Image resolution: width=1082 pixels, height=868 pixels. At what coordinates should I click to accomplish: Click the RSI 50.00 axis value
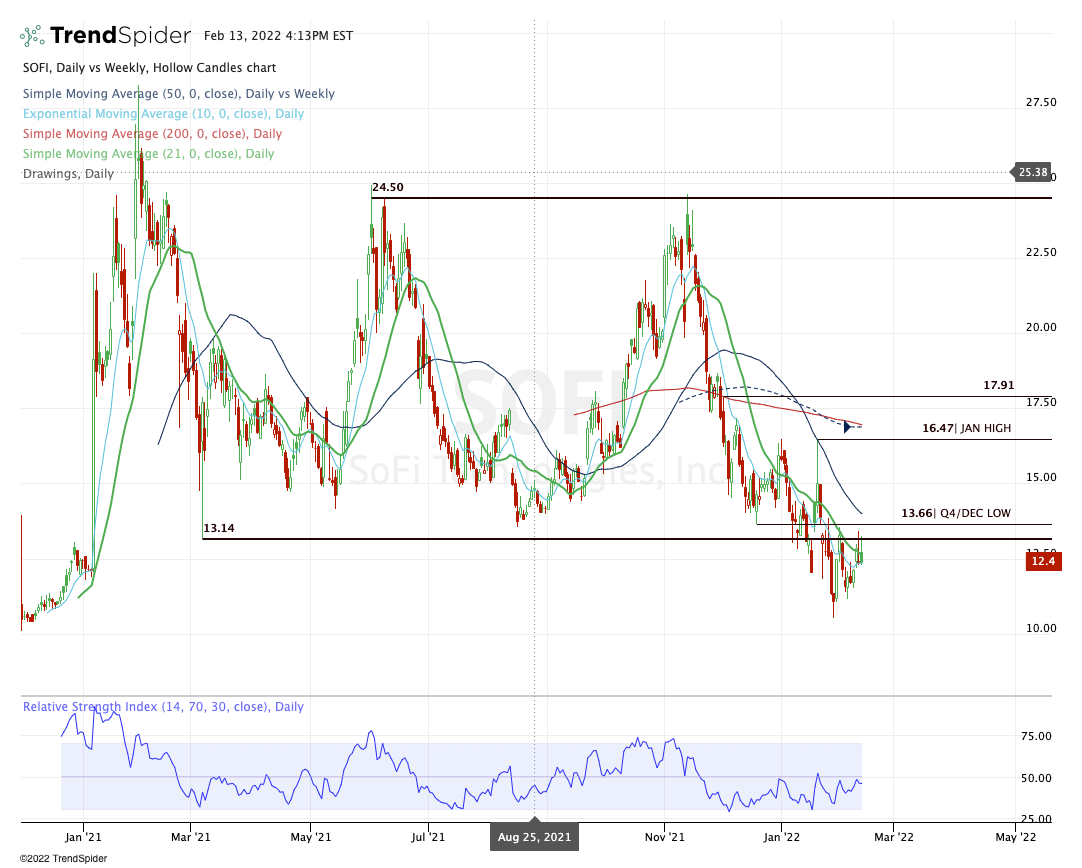[1036, 778]
